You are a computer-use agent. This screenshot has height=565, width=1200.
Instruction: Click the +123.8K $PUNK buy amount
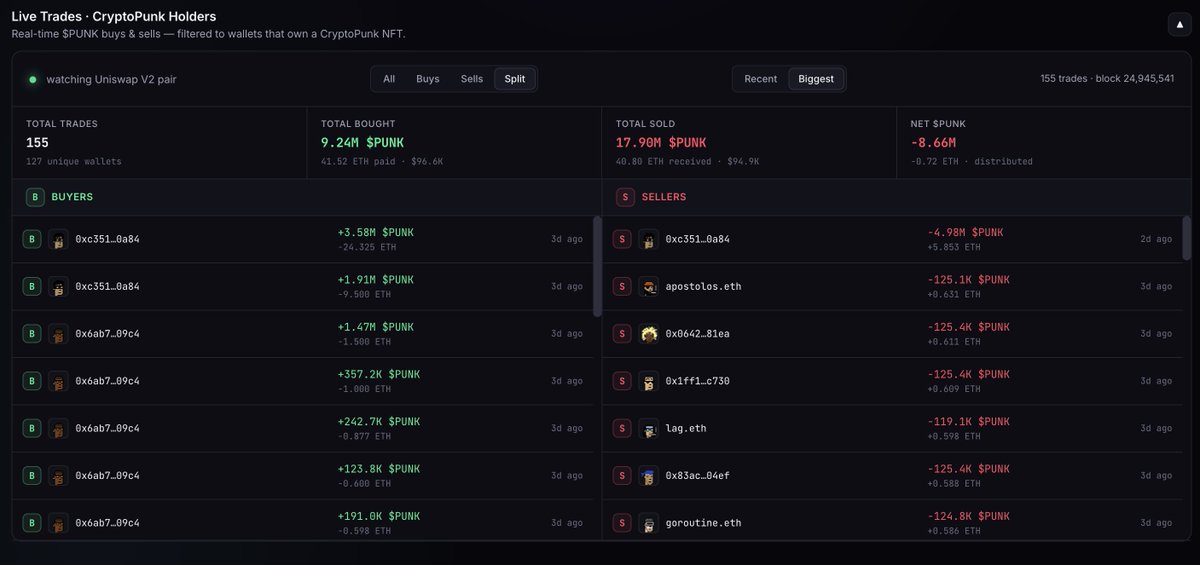[x=379, y=468]
